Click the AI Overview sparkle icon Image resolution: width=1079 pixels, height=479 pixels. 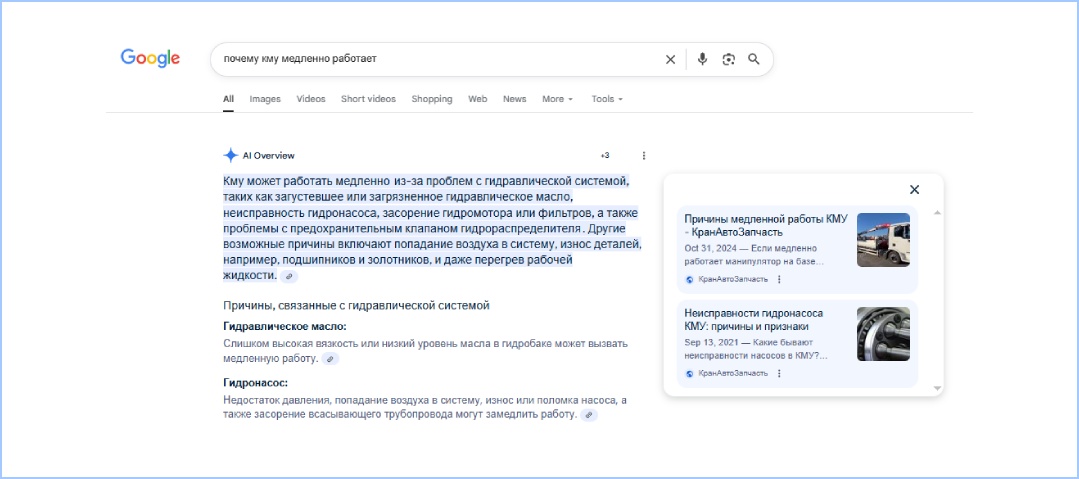point(231,156)
